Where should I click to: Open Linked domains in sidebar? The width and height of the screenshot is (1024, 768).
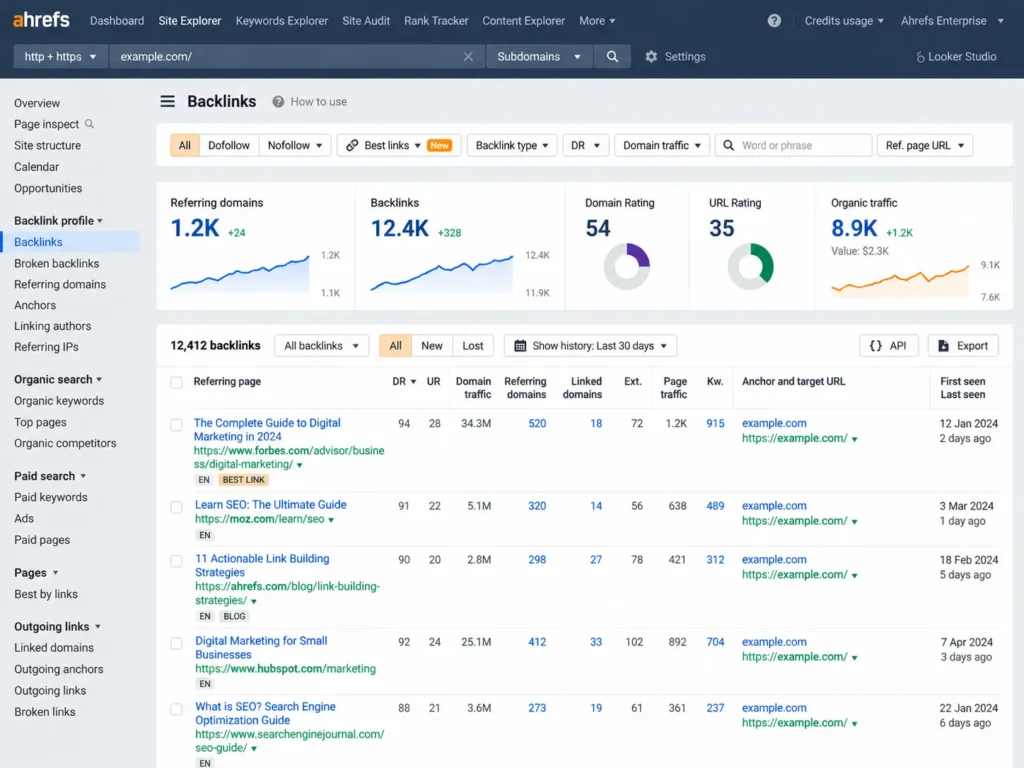(x=54, y=648)
